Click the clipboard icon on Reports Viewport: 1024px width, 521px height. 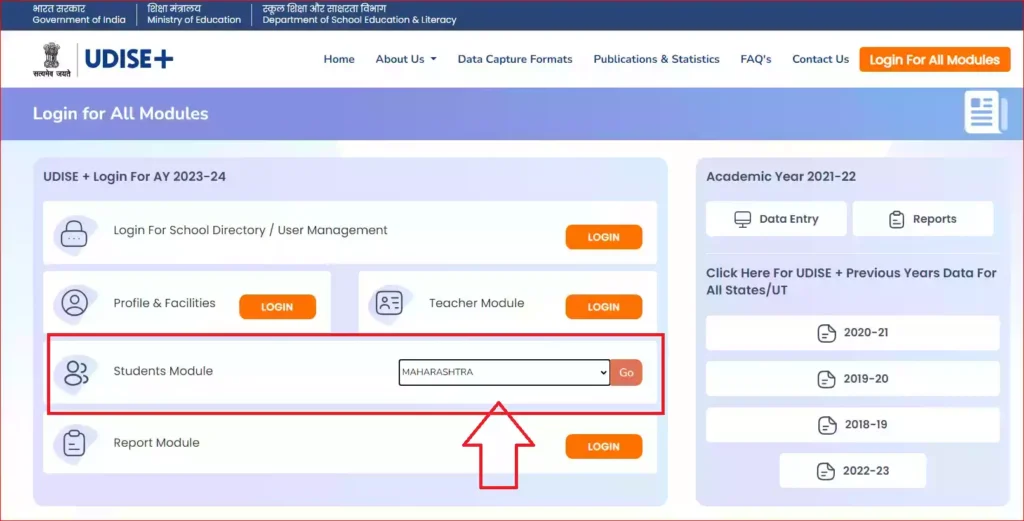(x=897, y=219)
